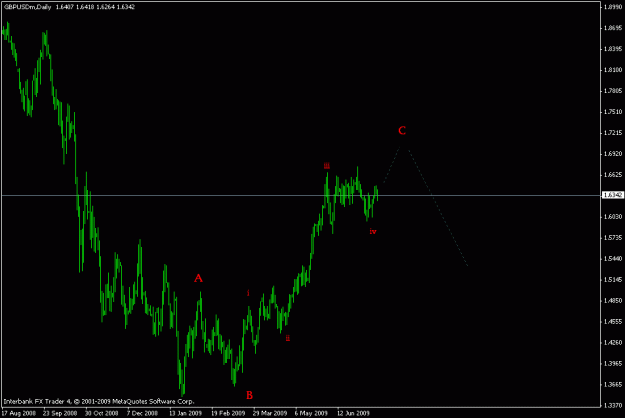625x418 pixels.
Task: Click the small red wave label iv
Action: 373,231
